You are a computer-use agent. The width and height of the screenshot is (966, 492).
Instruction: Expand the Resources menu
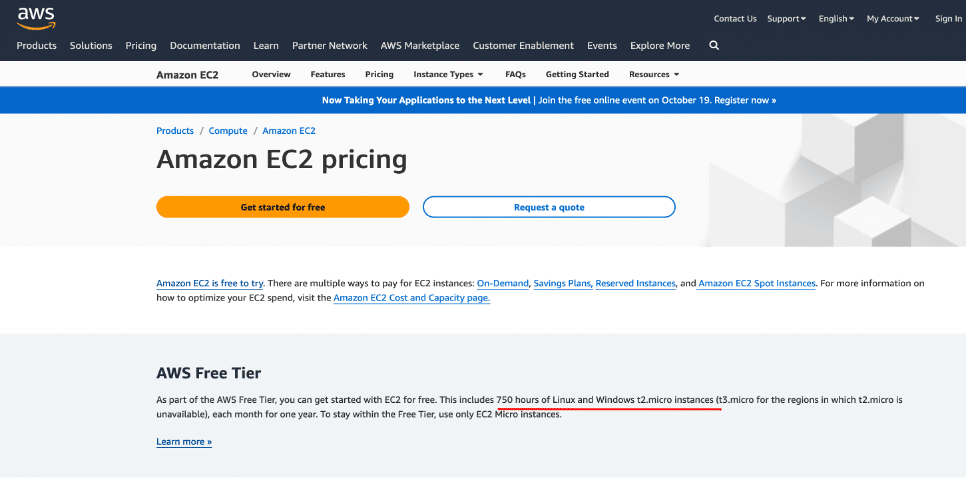654,74
